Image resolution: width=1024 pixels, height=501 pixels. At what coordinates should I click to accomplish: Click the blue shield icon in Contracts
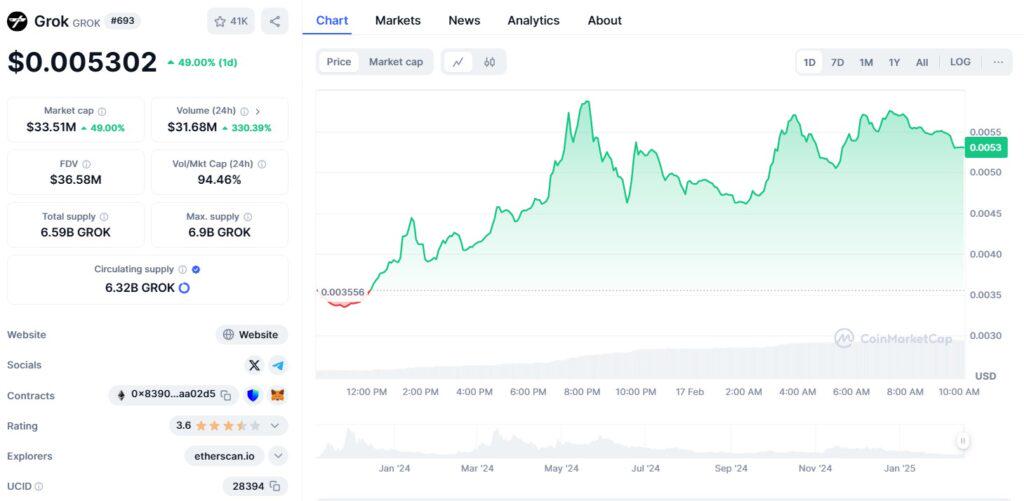coord(253,396)
